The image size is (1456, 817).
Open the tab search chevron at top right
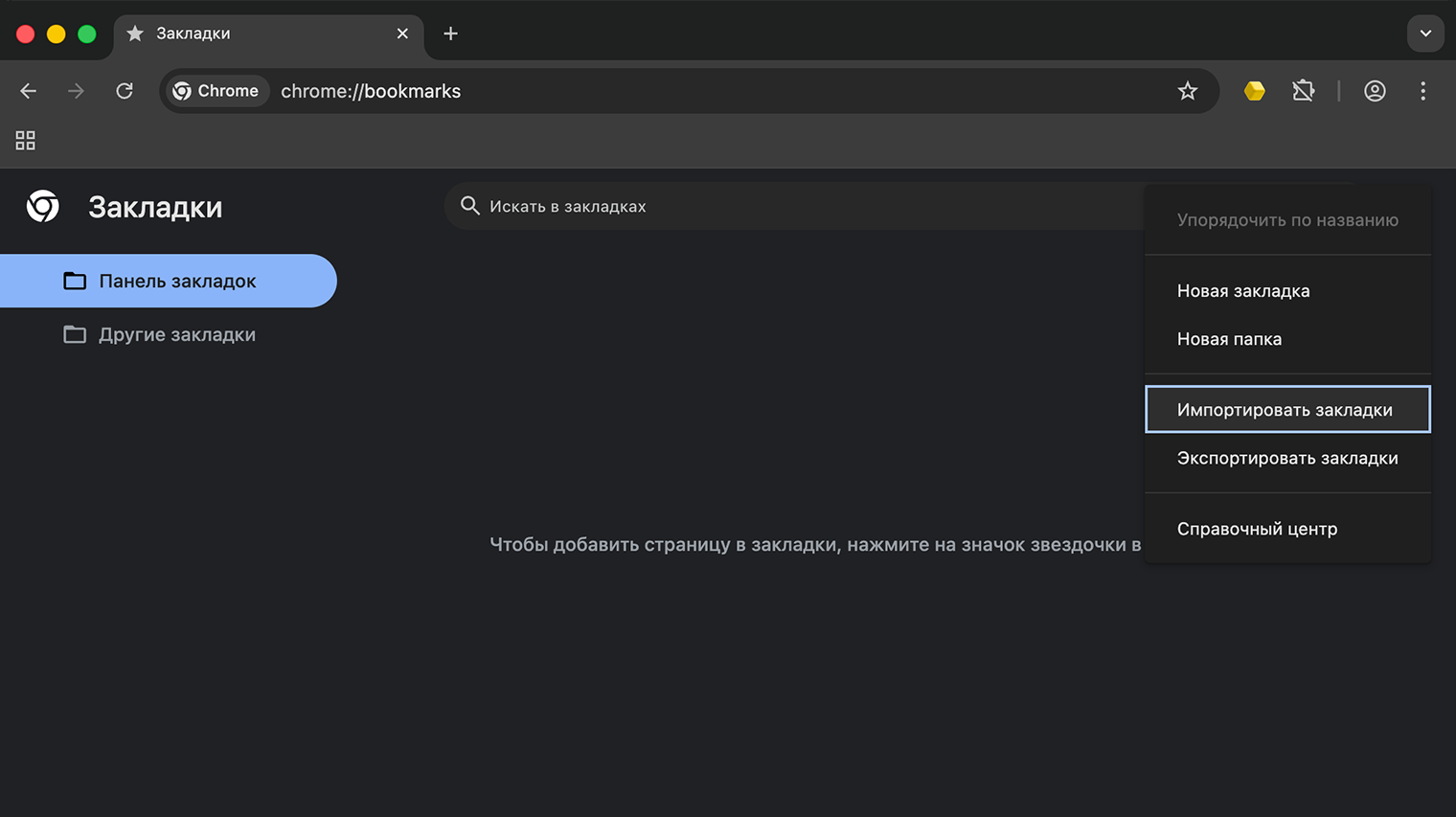(x=1425, y=33)
